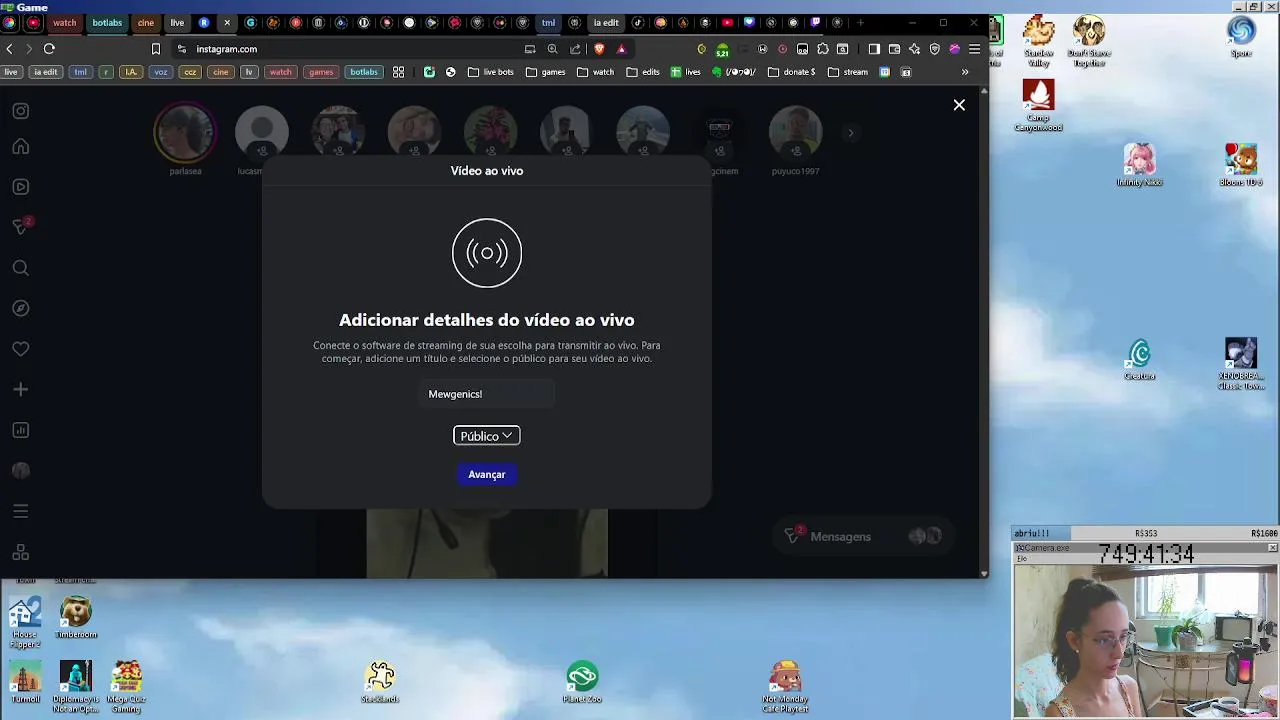Open the More hamburger menu in sidebar
The image size is (1280, 720).
pyautogui.click(x=21, y=511)
